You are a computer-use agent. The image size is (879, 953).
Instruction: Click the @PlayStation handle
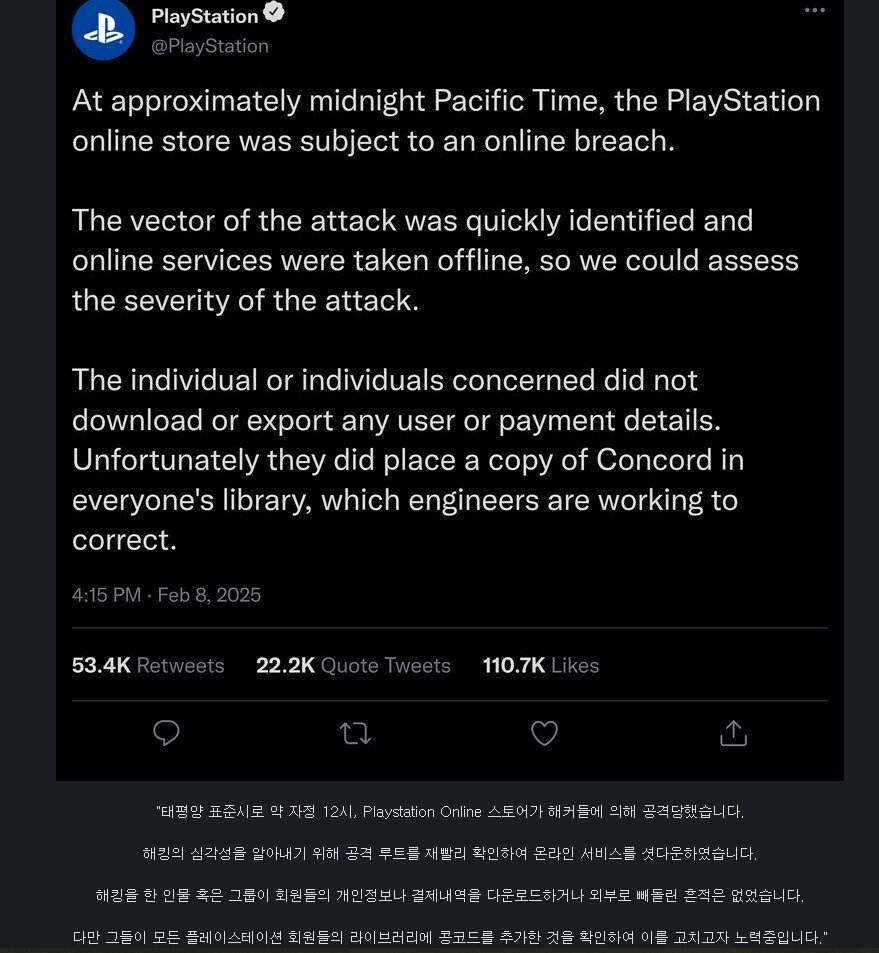(x=210, y=46)
